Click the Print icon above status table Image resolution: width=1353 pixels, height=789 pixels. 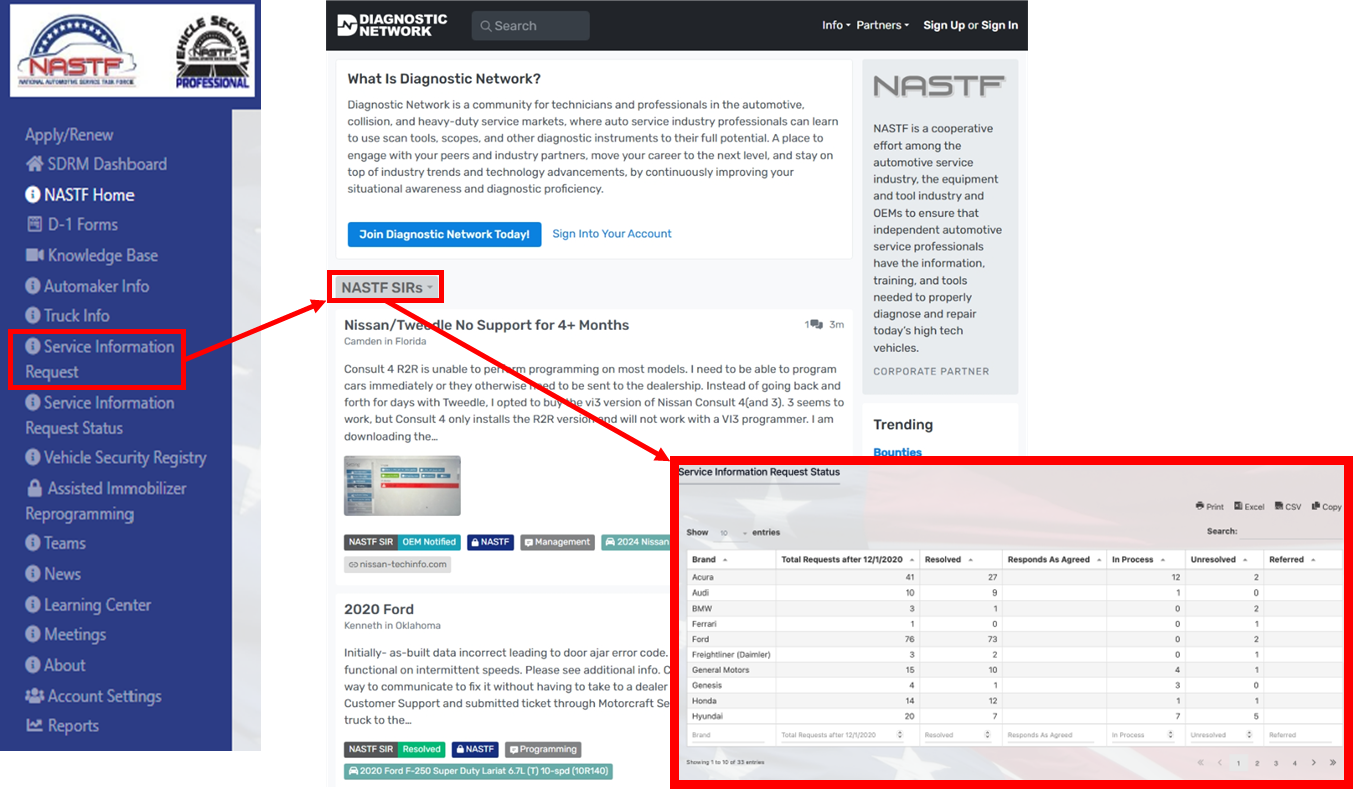(1200, 507)
